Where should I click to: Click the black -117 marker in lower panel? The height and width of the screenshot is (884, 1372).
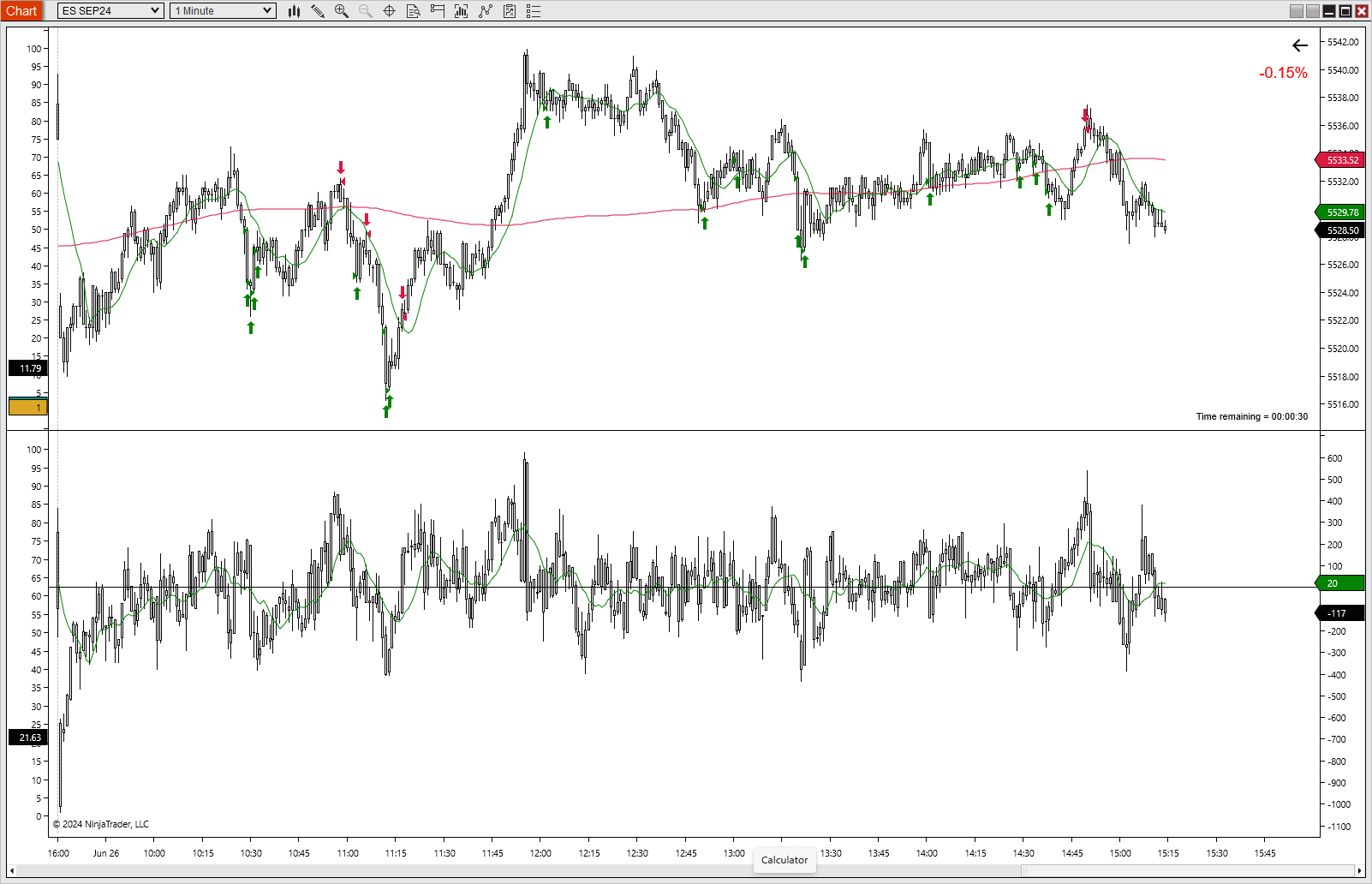[1340, 613]
